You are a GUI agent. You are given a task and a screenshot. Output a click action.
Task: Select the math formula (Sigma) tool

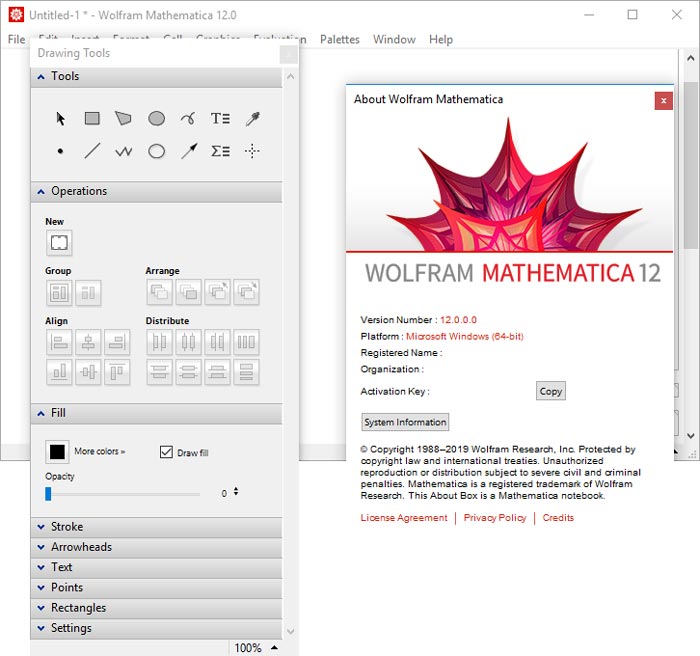(x=221, y=151)
